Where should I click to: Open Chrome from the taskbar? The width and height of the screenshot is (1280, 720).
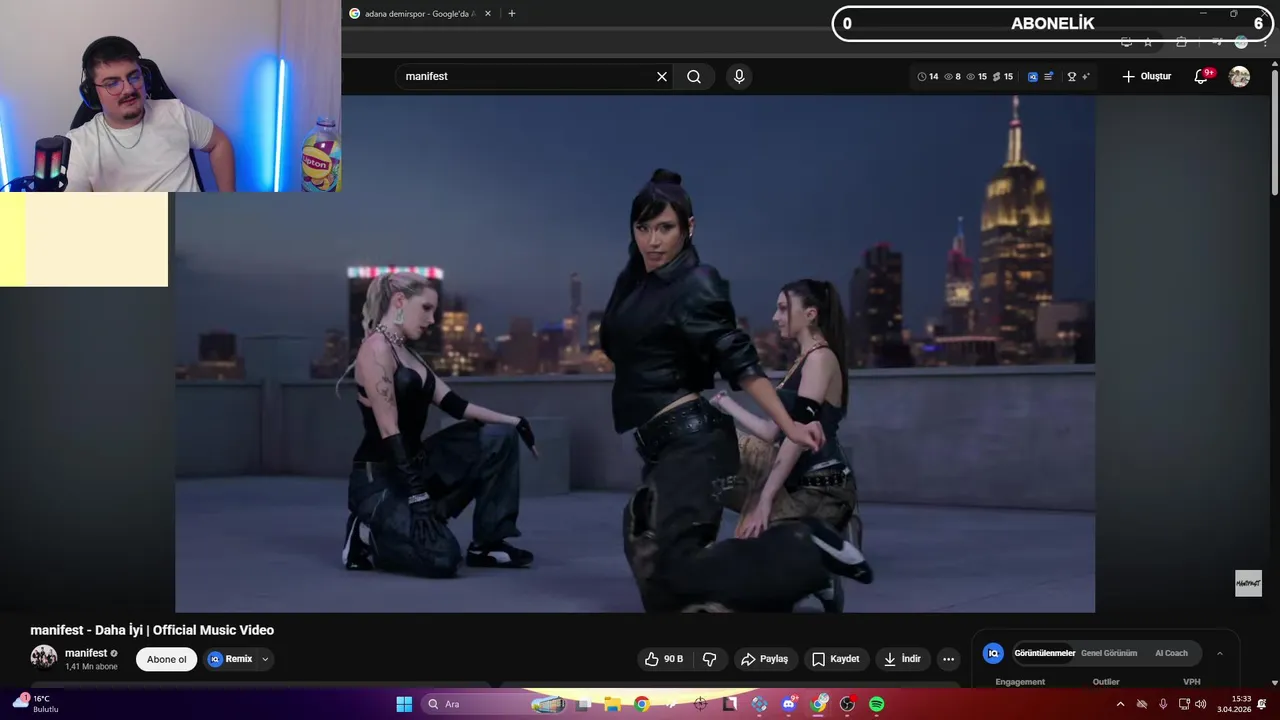point(642,704)
